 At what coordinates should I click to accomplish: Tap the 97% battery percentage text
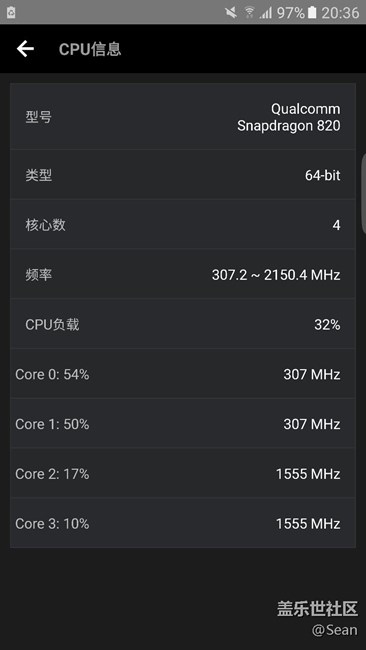(291, 13)
